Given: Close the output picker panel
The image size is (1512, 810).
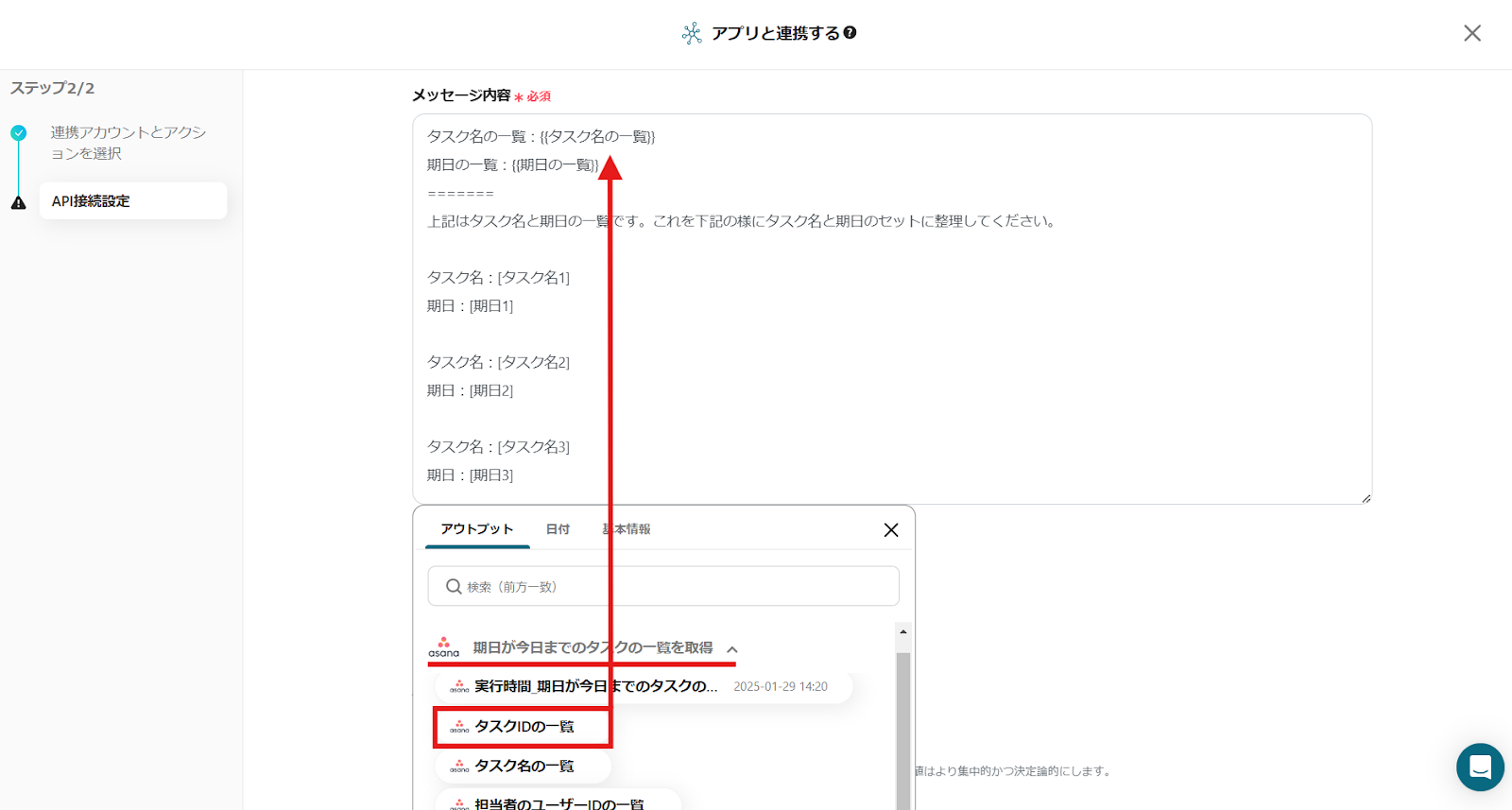Looking at the screenshot, I should pos(891,530).
